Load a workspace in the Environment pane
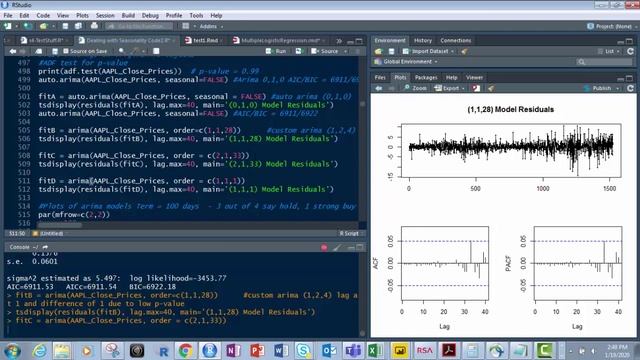The width and height of the screenshot is (640, 360). 378,51
